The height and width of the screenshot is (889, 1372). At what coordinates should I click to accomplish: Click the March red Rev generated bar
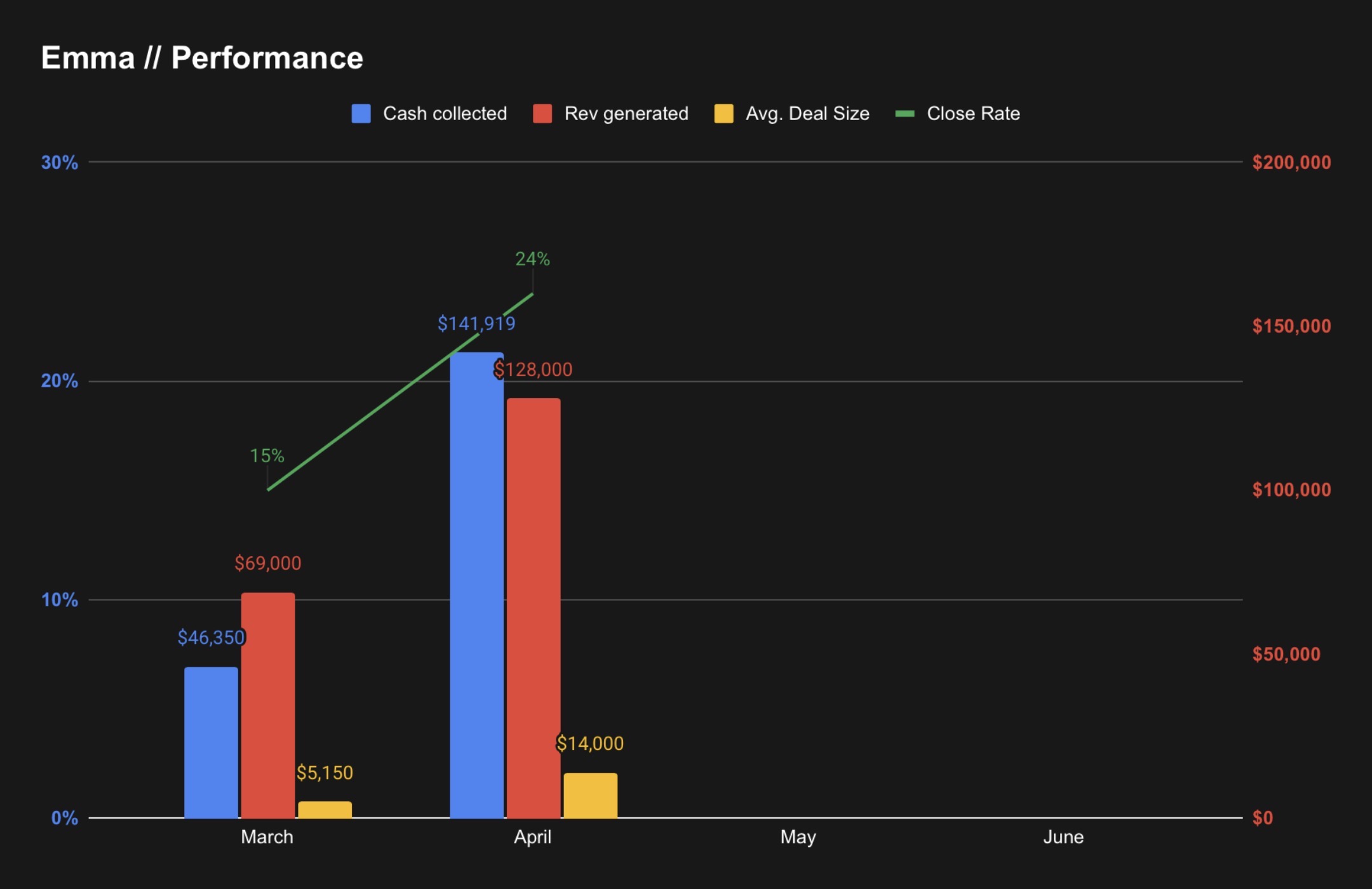tap(268, 705)
